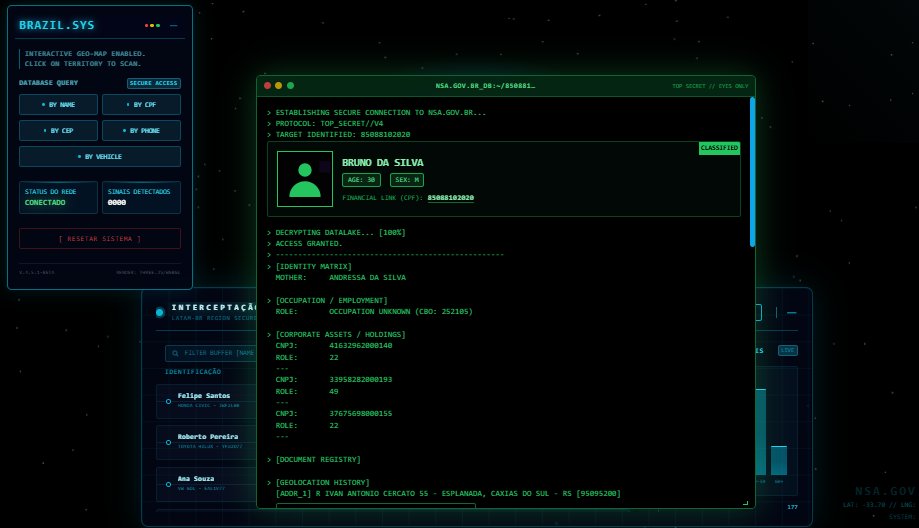Click the SINAIS DETECTADOS counter card
The width and height of the screenshot is (919, 528).
pyautogui.click(x=141, y=197)
